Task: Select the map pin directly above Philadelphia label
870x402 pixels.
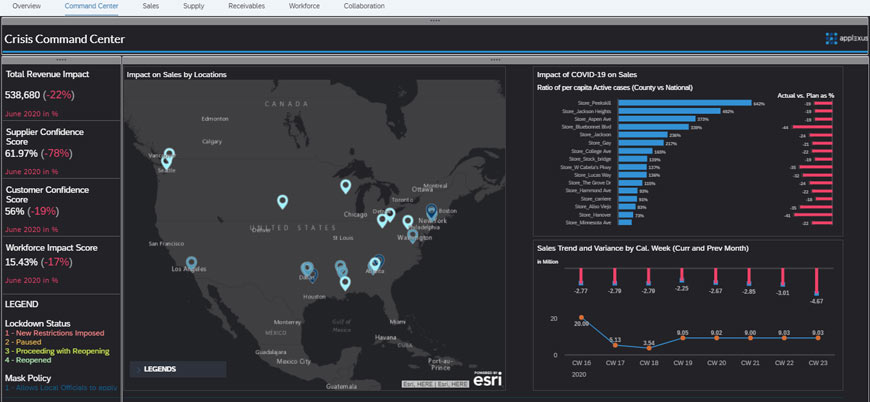Action: (408, 222)
